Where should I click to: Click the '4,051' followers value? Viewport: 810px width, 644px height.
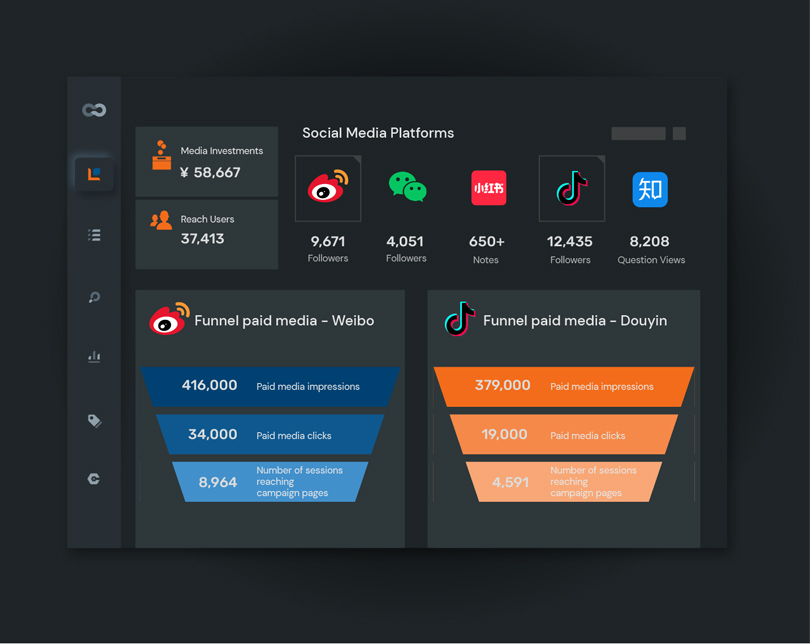(405, 241)
